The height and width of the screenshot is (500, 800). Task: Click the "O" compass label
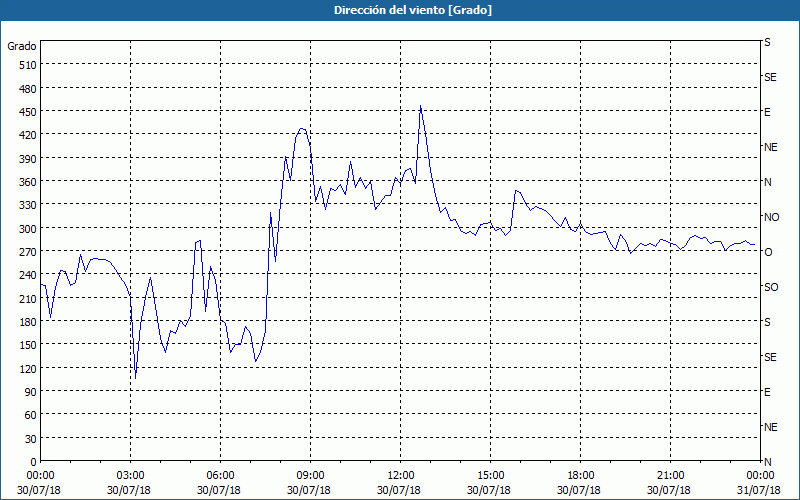767,252
